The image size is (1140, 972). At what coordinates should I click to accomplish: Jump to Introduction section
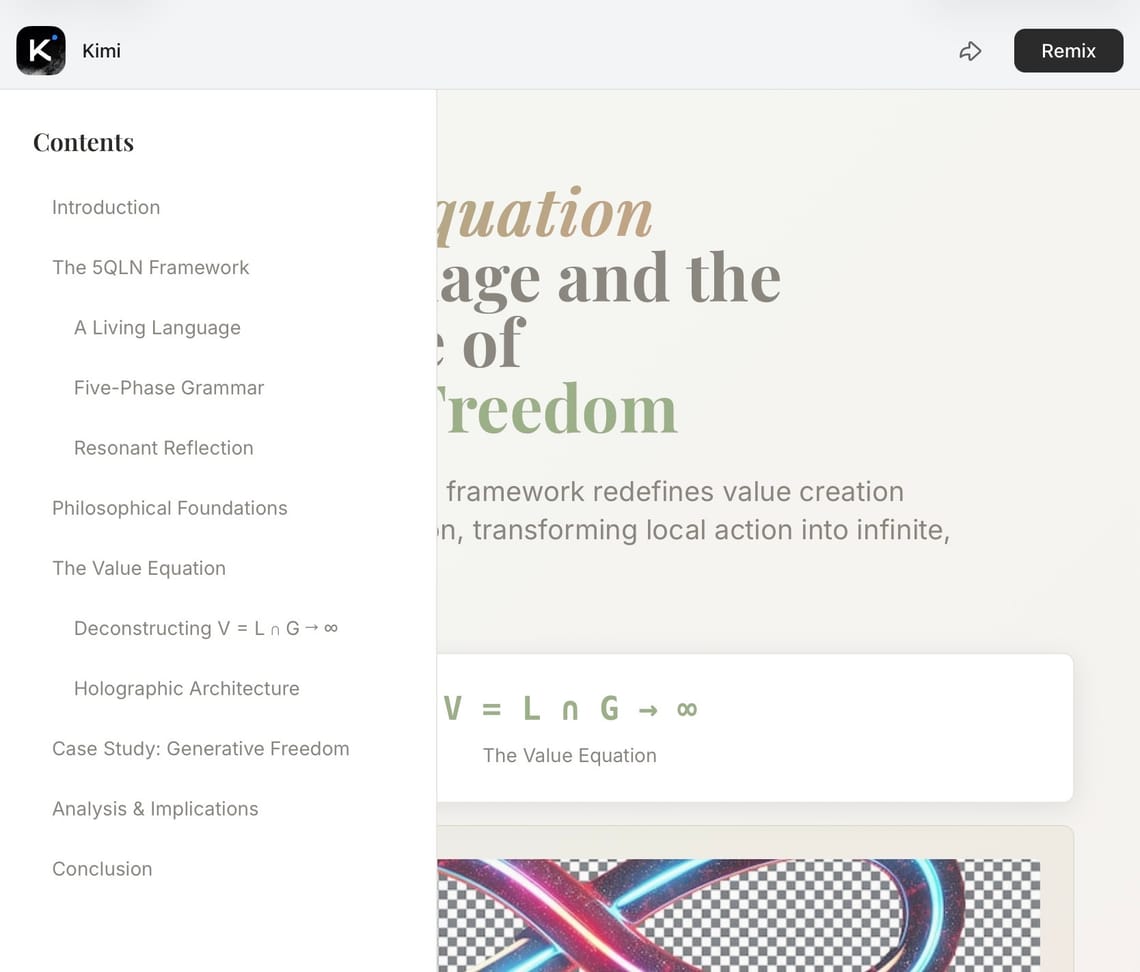point(106,208)
